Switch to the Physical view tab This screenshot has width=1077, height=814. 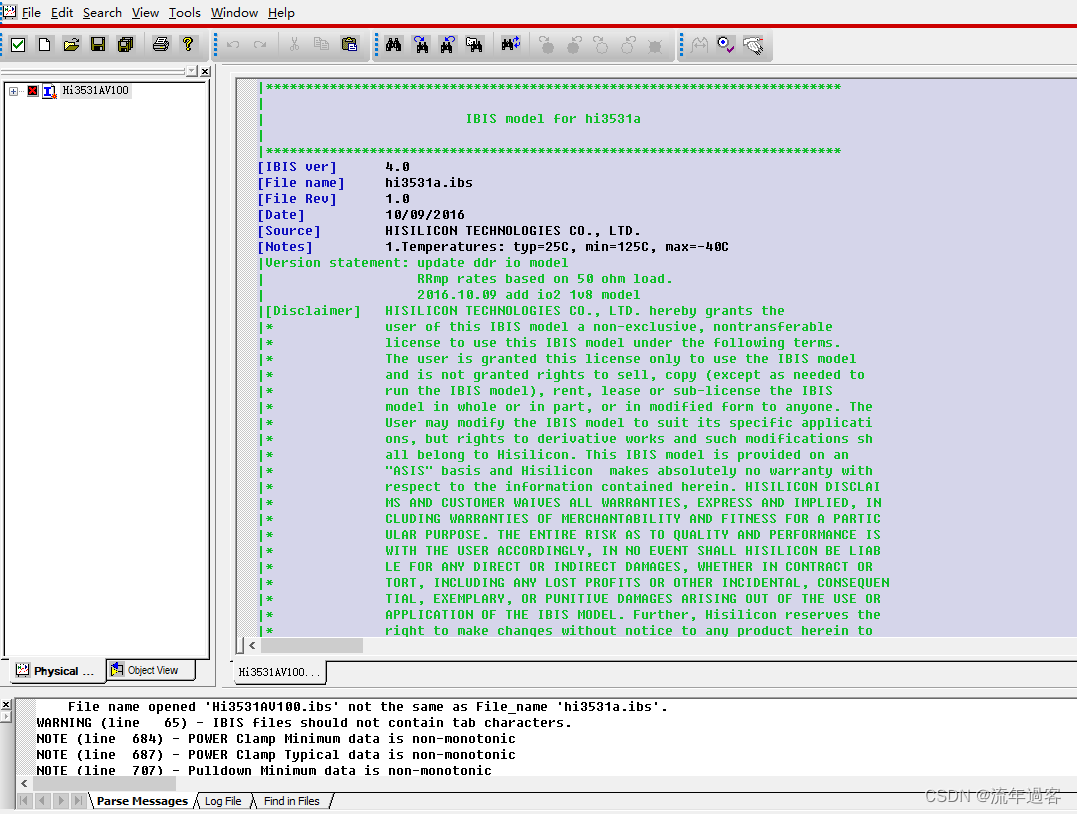click(56, 671)
